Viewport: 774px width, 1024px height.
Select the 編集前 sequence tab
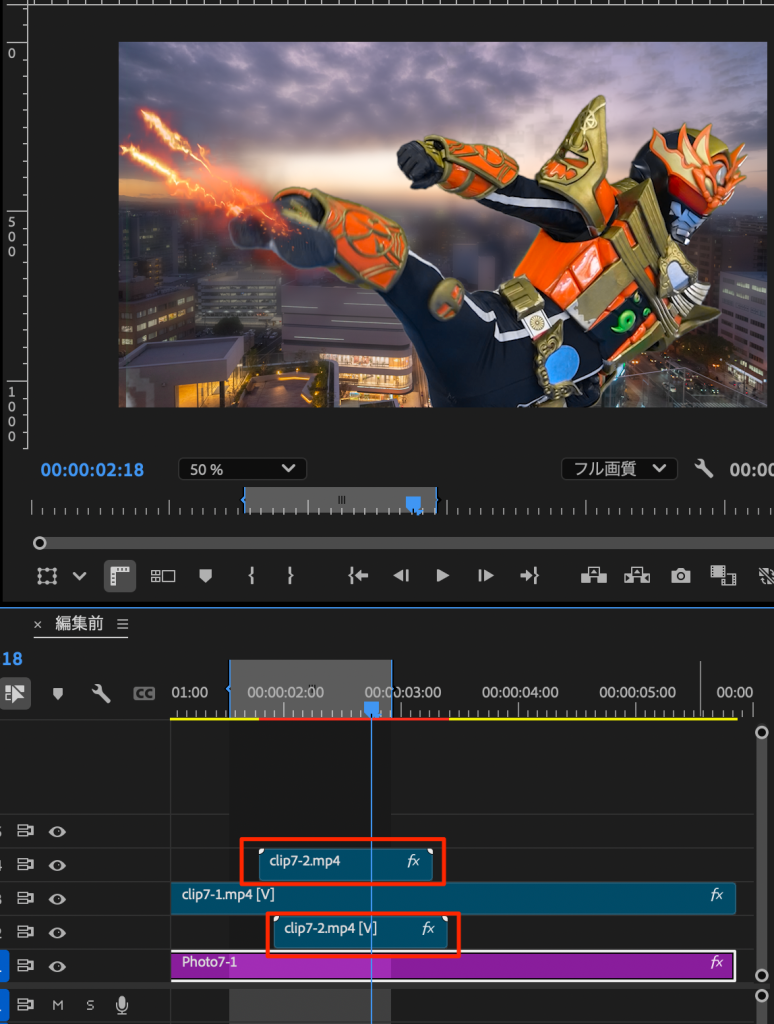(x=79, y=624)
